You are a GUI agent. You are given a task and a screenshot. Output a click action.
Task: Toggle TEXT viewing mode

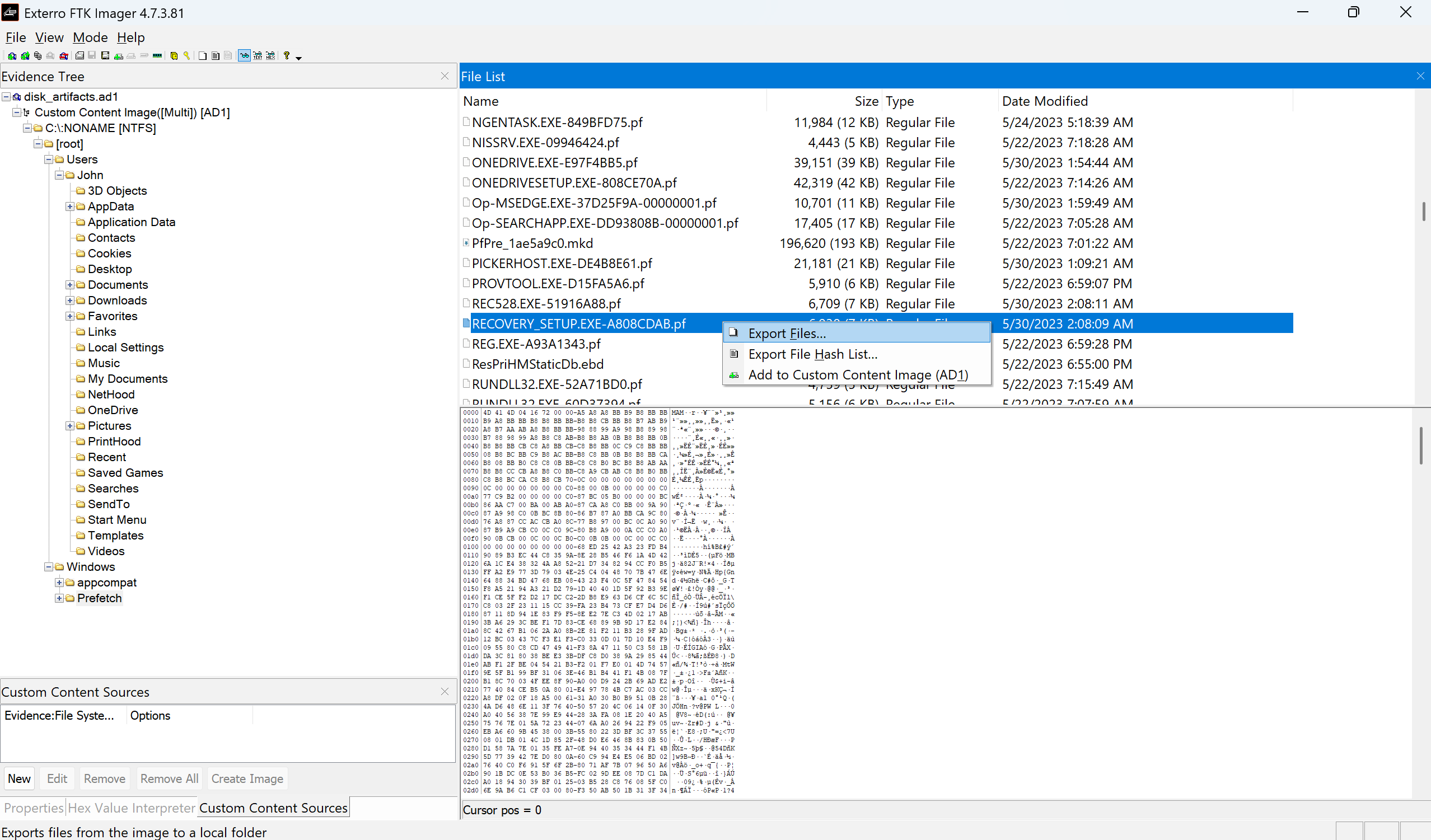tap(258, 55)
